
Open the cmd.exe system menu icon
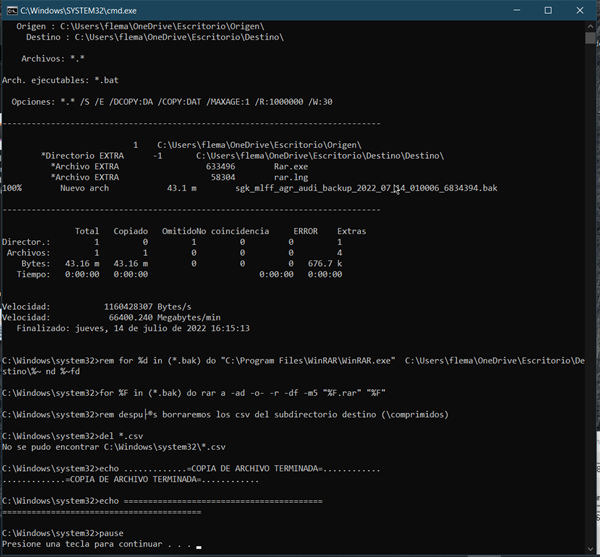12,10
